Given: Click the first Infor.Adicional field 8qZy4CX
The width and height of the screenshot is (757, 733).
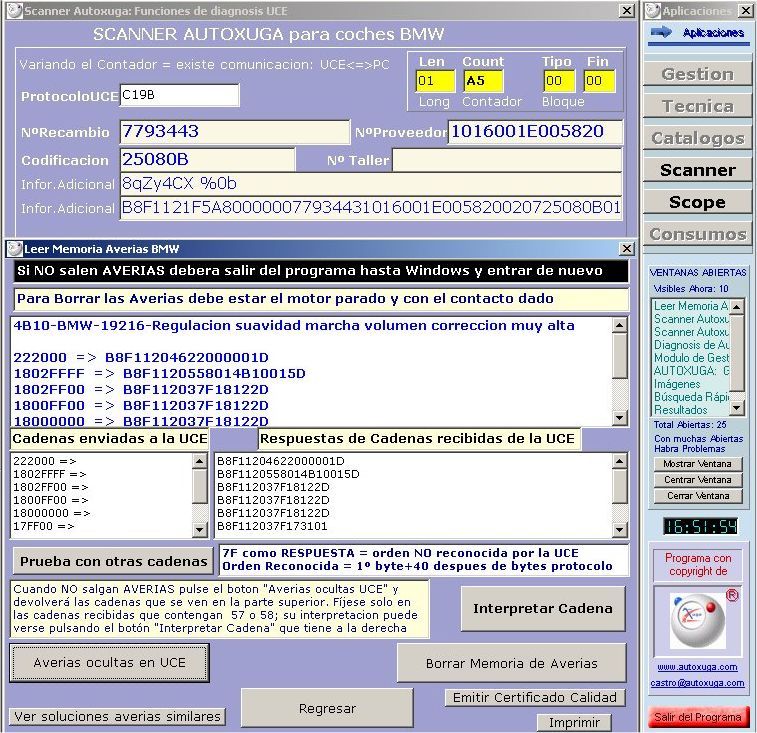Looking at the screenshot, I should coord(370,183).
